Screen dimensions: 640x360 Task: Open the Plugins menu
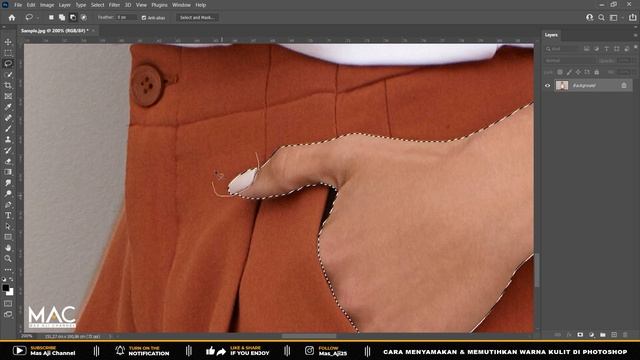pos(159,5)
